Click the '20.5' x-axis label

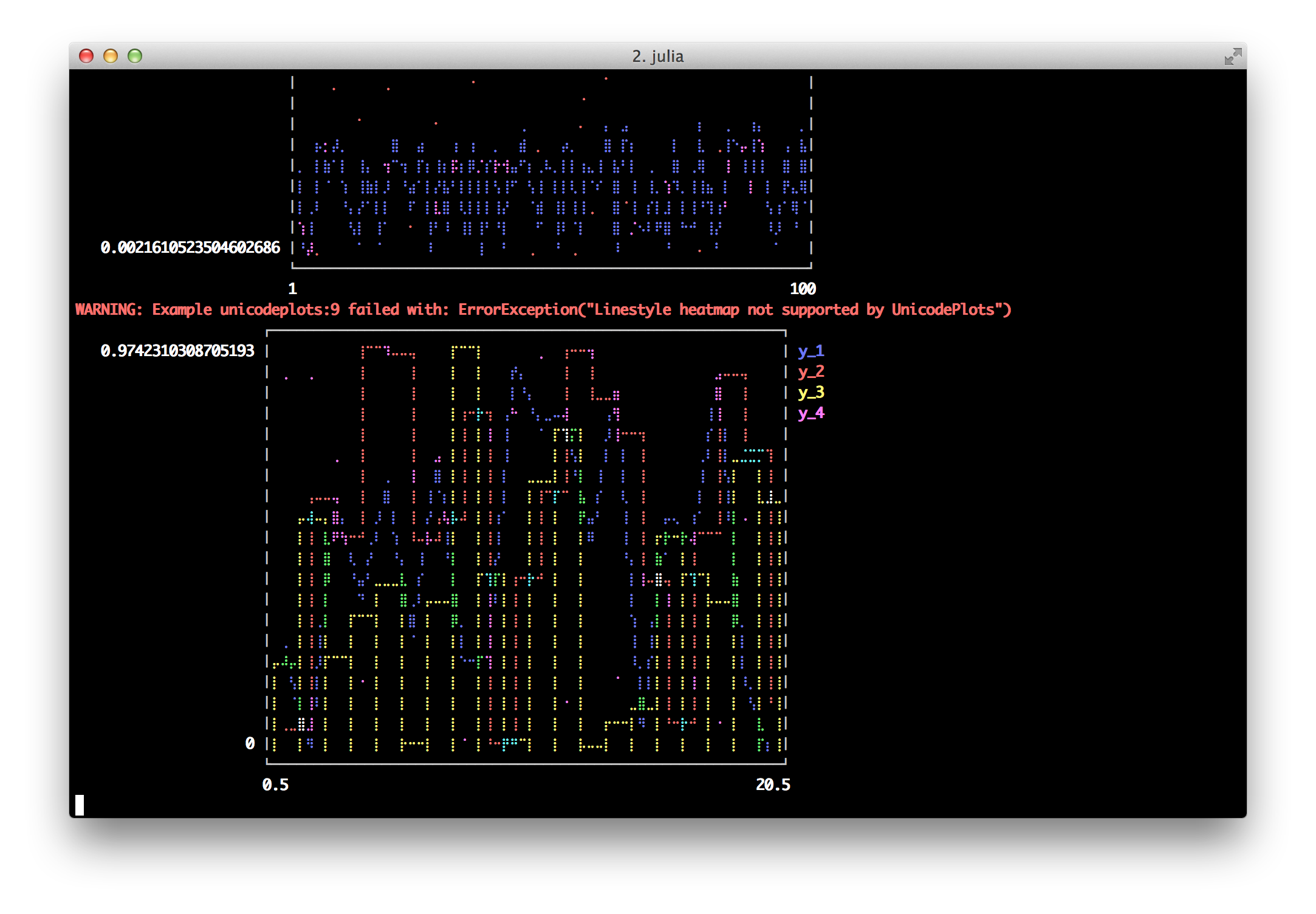tap(773, 785)
